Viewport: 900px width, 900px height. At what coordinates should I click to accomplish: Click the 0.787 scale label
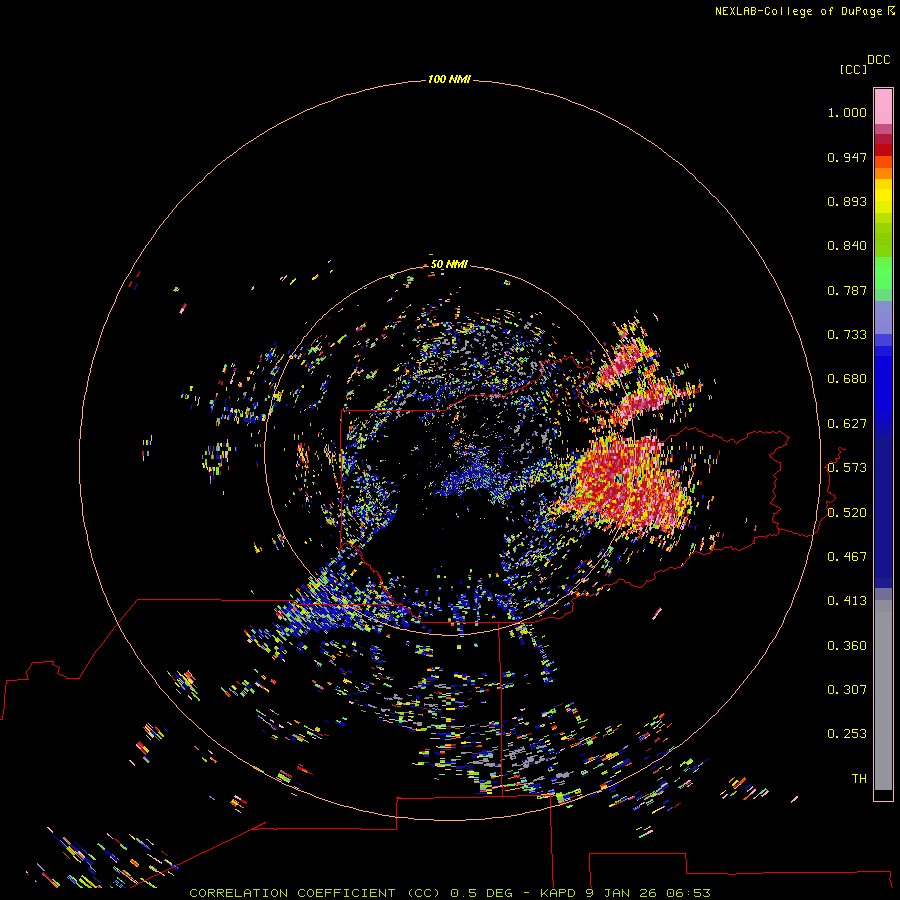pyautogui.click(x=847, y=290)
